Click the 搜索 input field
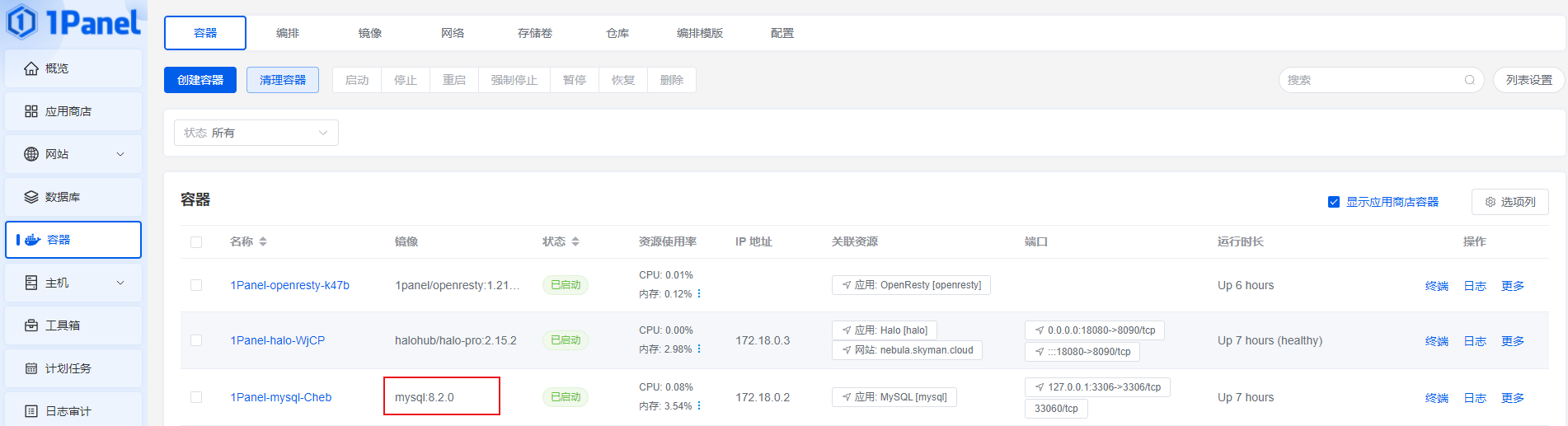 pos(1368,80)
